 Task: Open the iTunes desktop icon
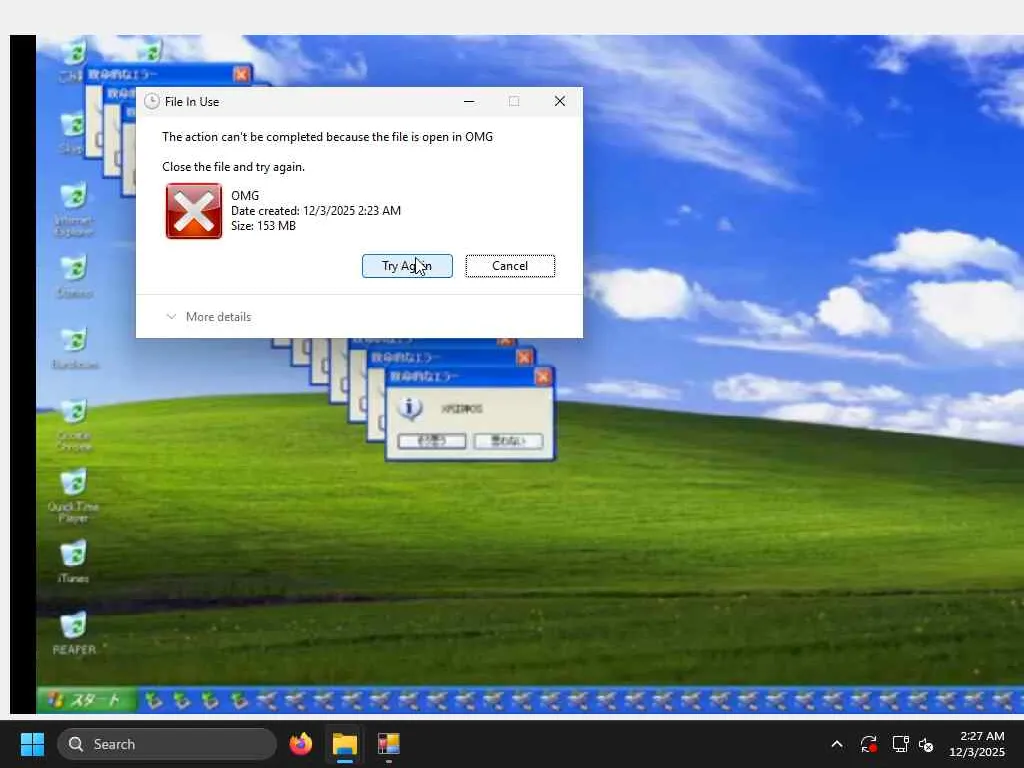point(73,561)
